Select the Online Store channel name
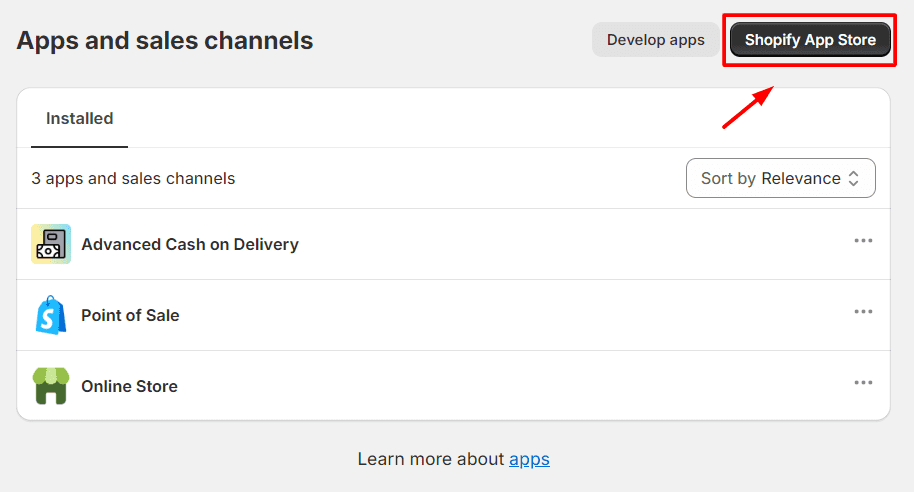 [129, 386]
